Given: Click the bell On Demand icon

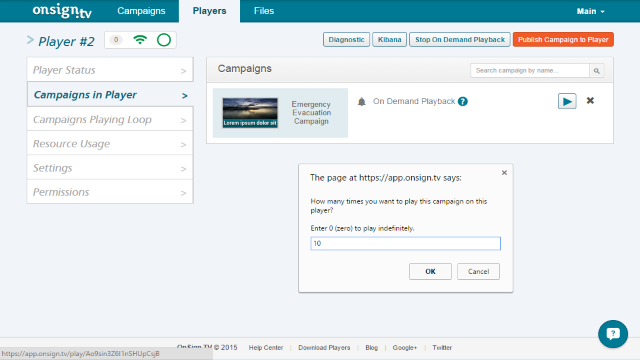Looking at the screenshot, I should pyautogui.click(x=362, y=102).
